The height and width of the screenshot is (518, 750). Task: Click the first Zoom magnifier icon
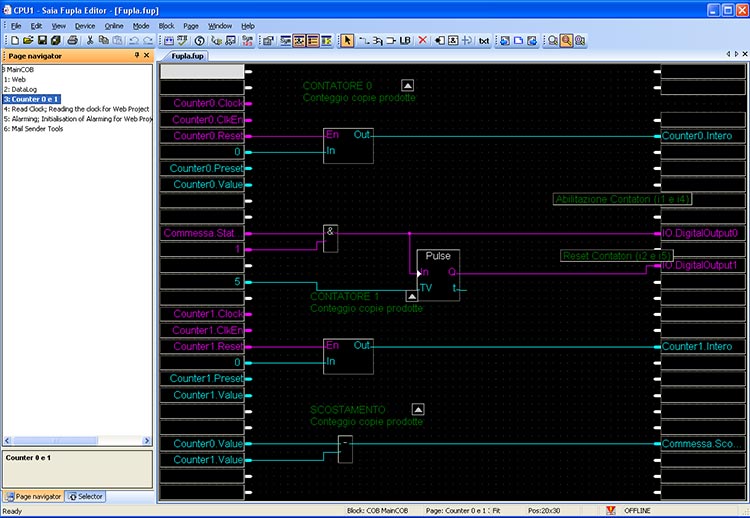(x=552, y=41)
